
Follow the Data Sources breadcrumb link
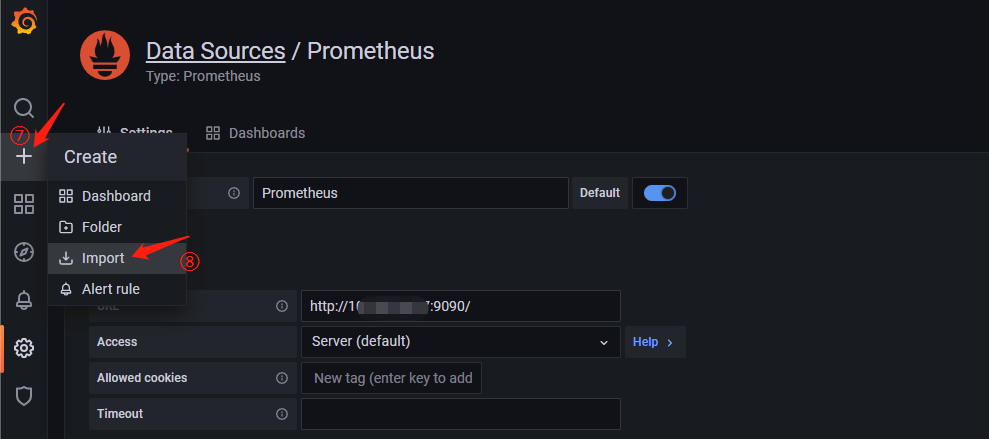tap(215, 51)
